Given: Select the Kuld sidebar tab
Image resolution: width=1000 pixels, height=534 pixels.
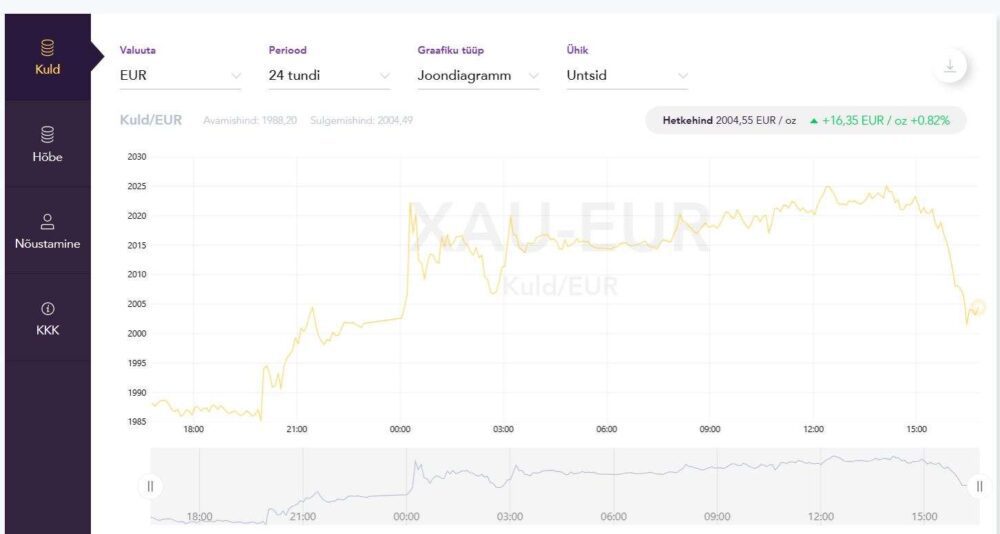Looking at the screenshot, I should [x=47, y=58].
